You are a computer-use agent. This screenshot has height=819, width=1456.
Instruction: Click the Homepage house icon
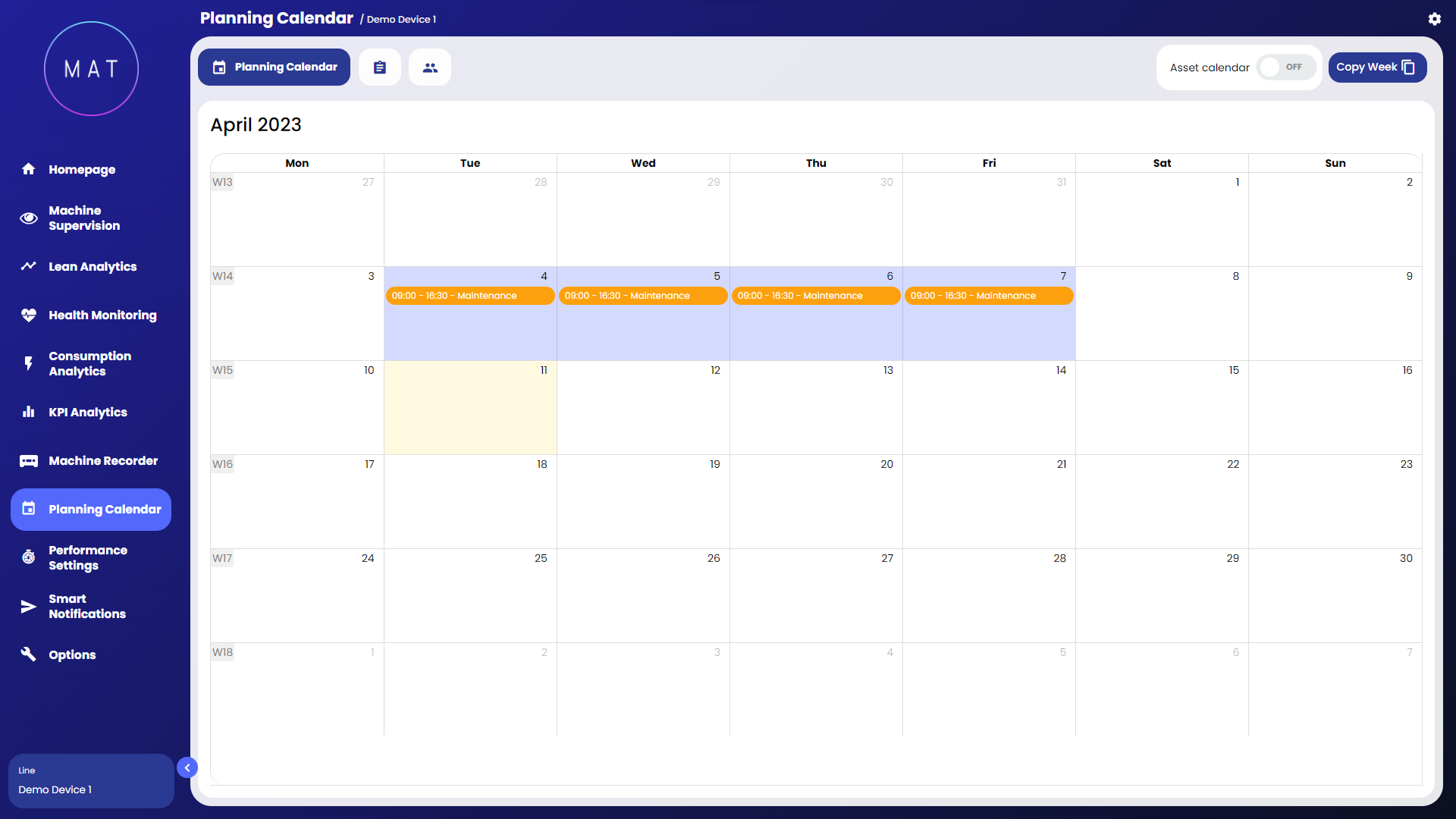pyautogui.click(x=29, y=169)
